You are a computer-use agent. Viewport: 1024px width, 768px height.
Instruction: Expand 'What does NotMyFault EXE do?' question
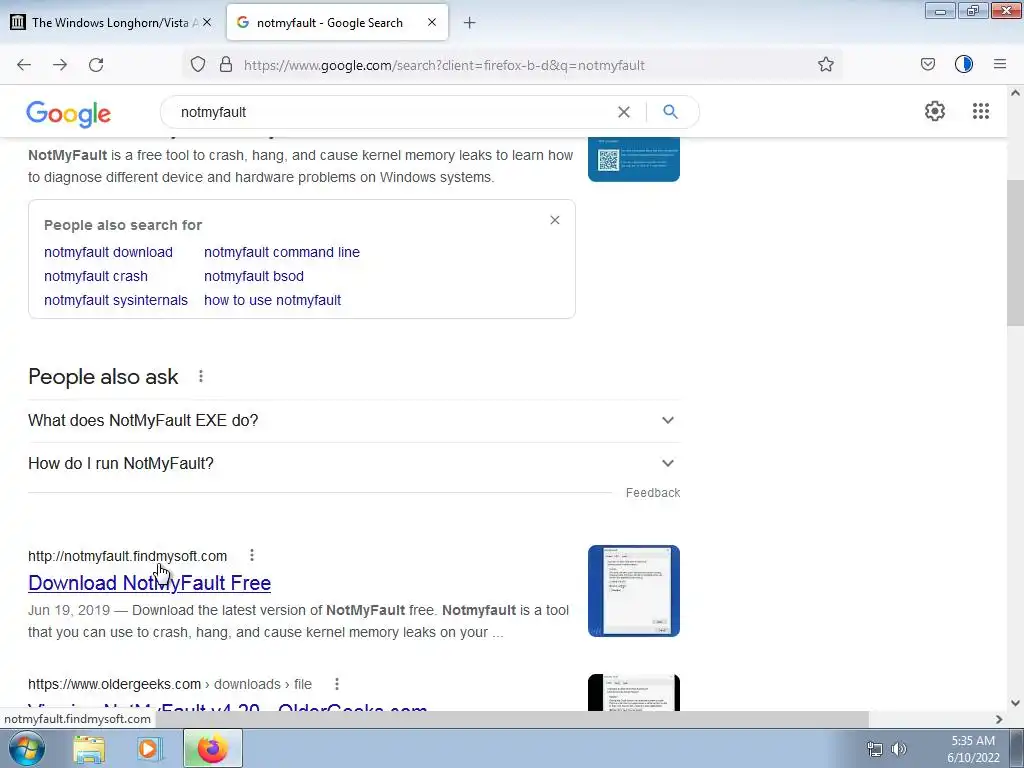pos(354,421)
